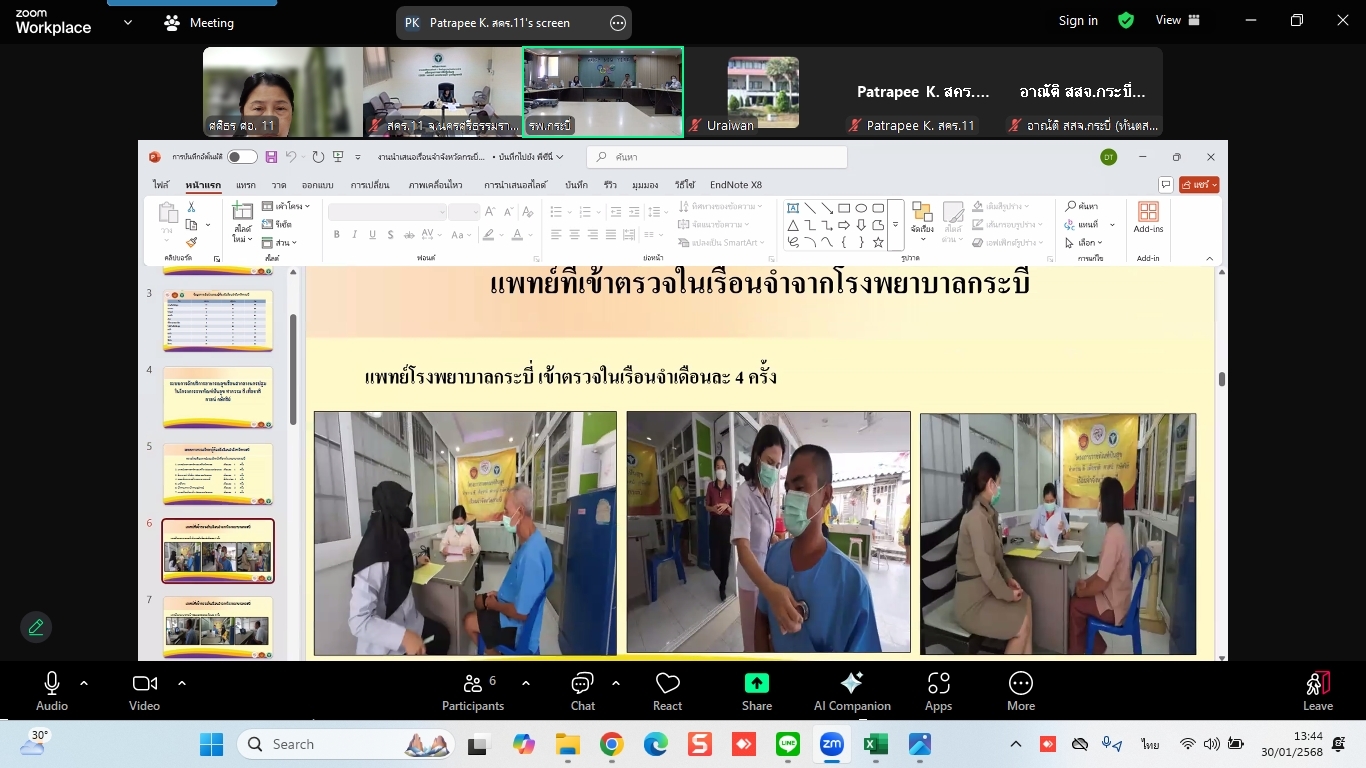Image resolution: width=1366 pixels, height=768 pixels.
Task: Click New Slide button
Action: (x=242, y=222)
